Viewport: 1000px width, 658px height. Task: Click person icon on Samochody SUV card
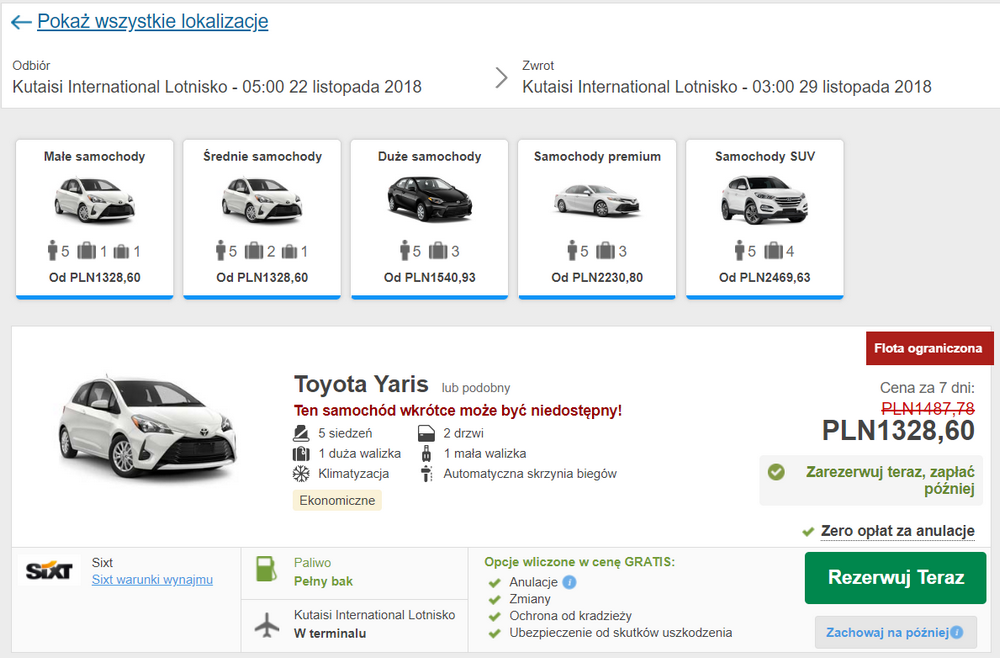tap(739, 251)
